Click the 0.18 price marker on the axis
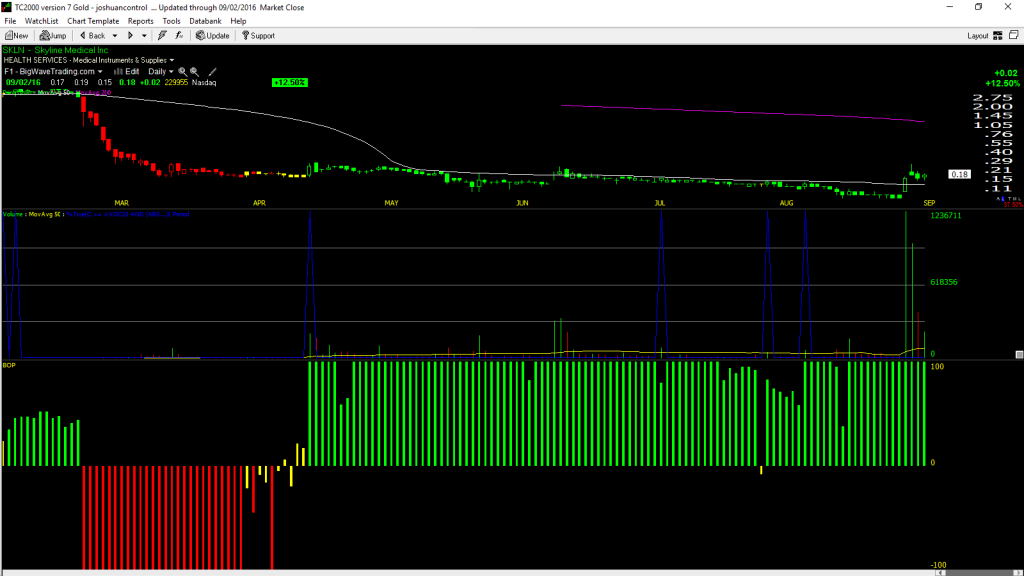The width and height of the screenshot is (1024, 576). pyautogui.click(x=959, y=174)
